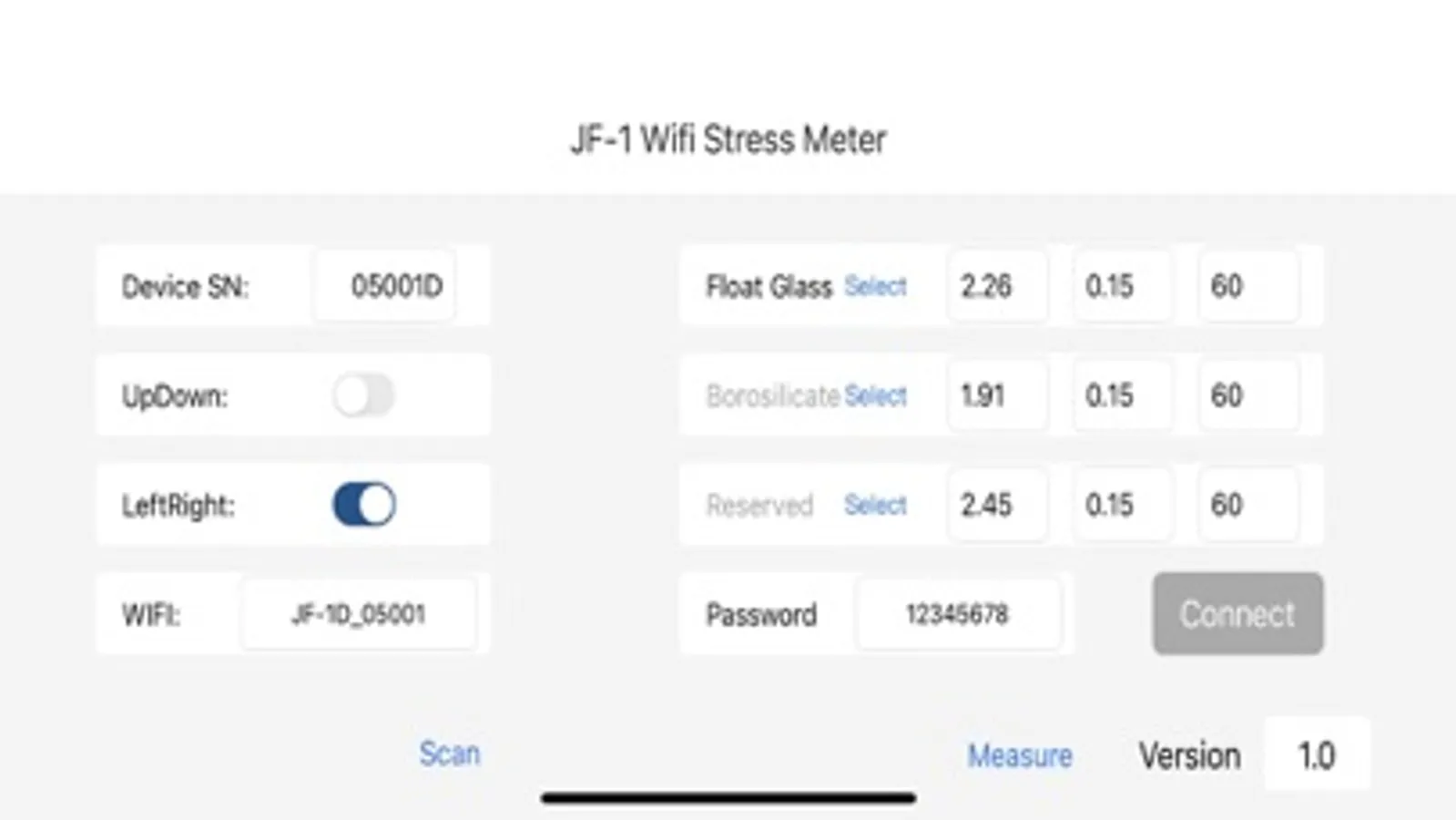The height and width of the screenshot is (820, 1456).
Task: Click the WIFI name field
Action: (x=358, y=614)
